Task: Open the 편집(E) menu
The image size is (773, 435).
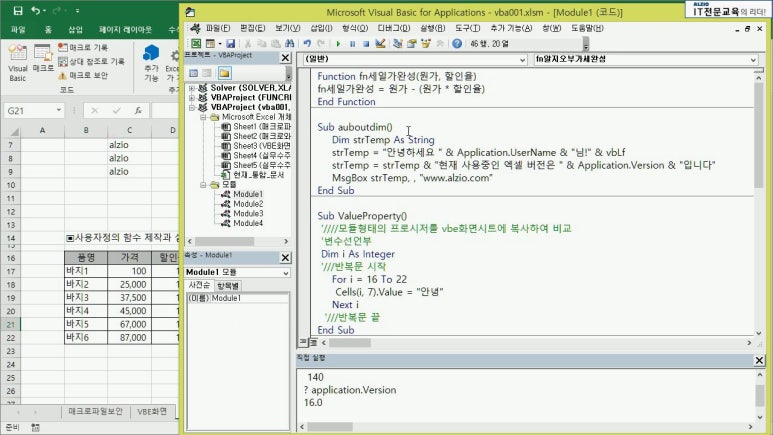Action: coord(252,28)
